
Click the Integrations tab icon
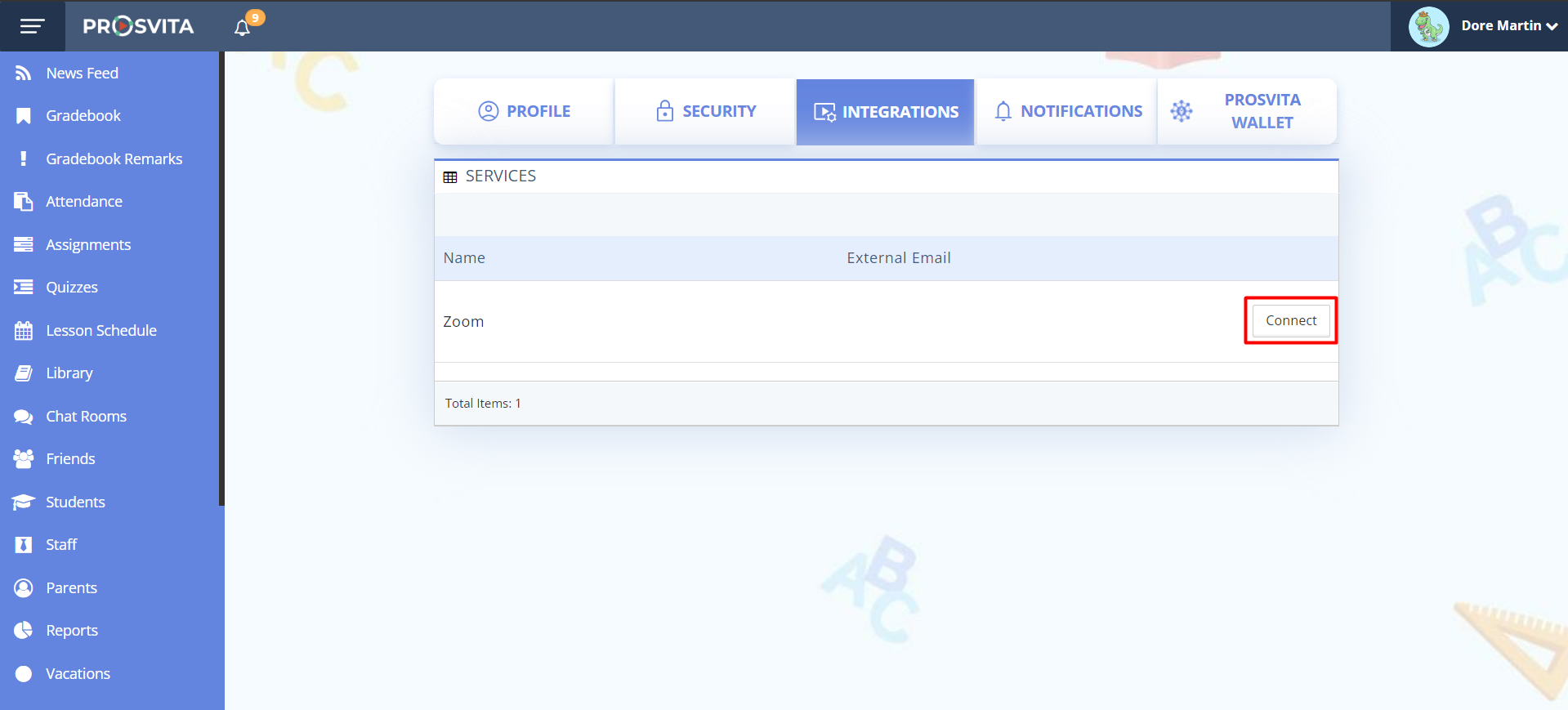coord(824,112)
